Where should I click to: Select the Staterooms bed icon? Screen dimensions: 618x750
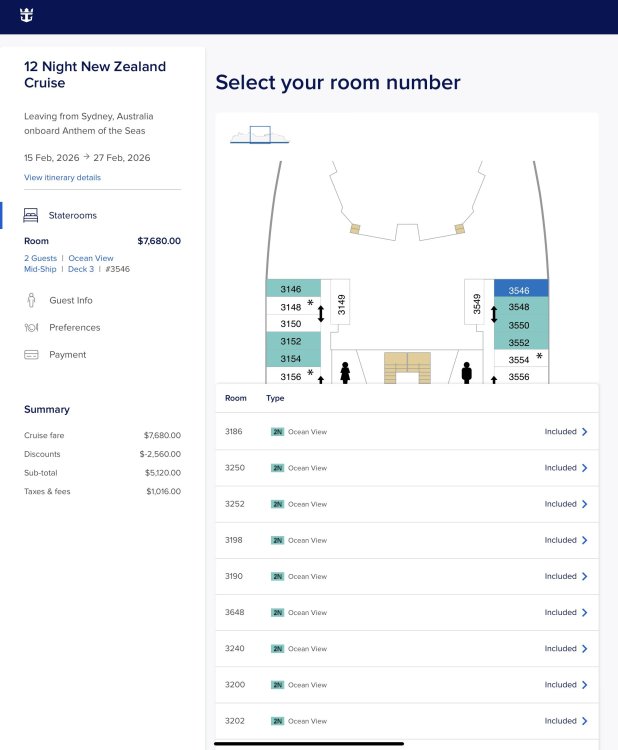(31, 215)
